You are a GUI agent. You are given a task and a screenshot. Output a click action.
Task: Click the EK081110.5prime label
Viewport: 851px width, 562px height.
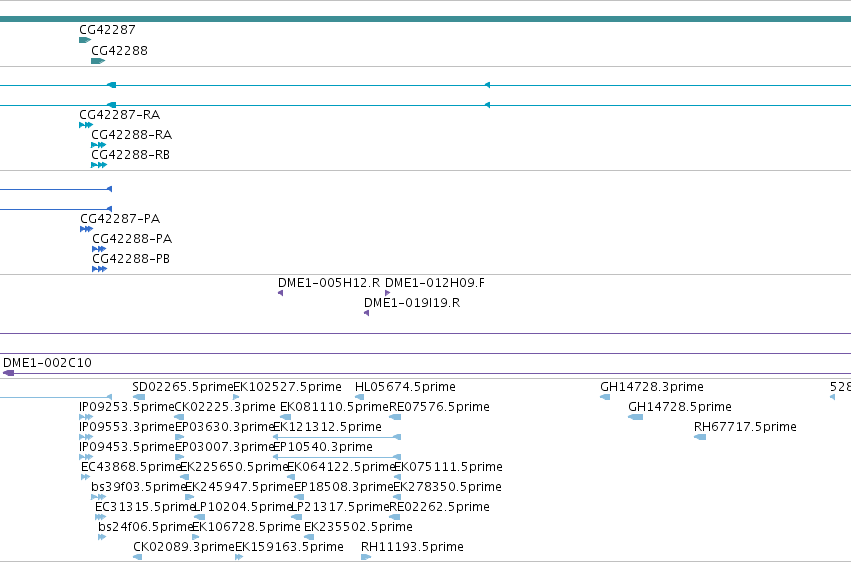[x=334, y=407]
